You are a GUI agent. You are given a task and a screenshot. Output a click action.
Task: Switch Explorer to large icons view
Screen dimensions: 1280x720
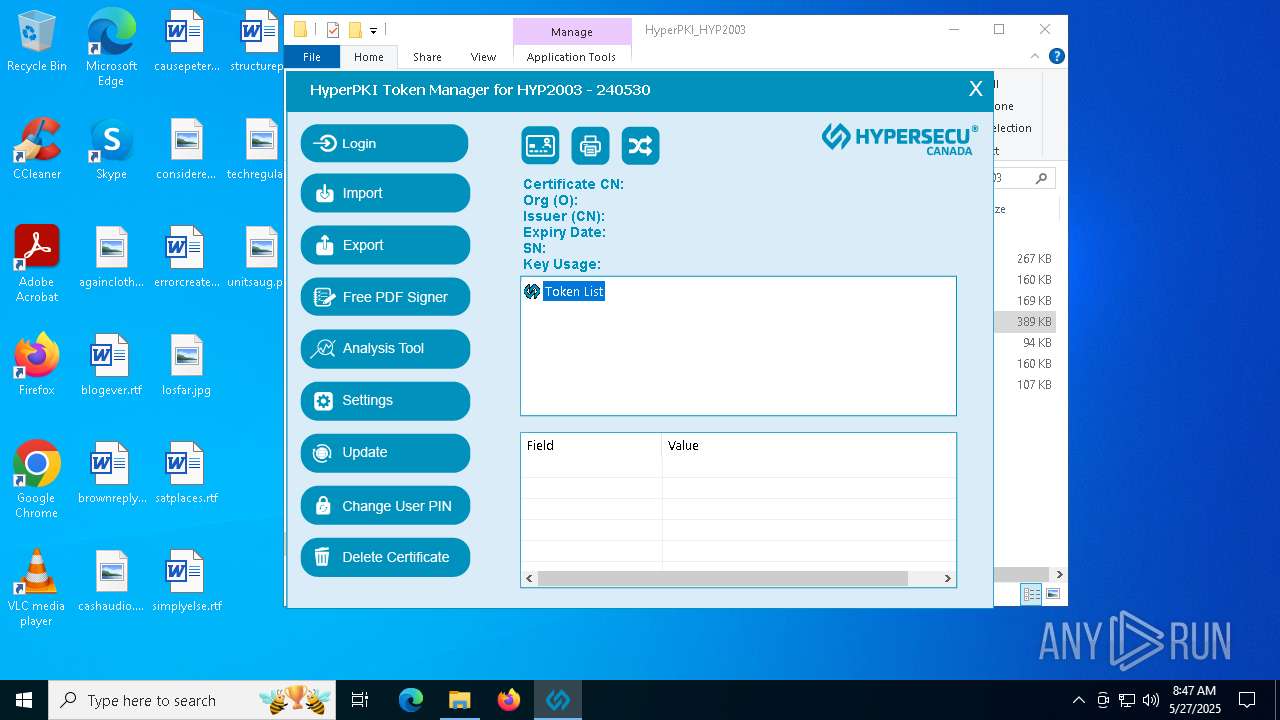[1052, 594]
